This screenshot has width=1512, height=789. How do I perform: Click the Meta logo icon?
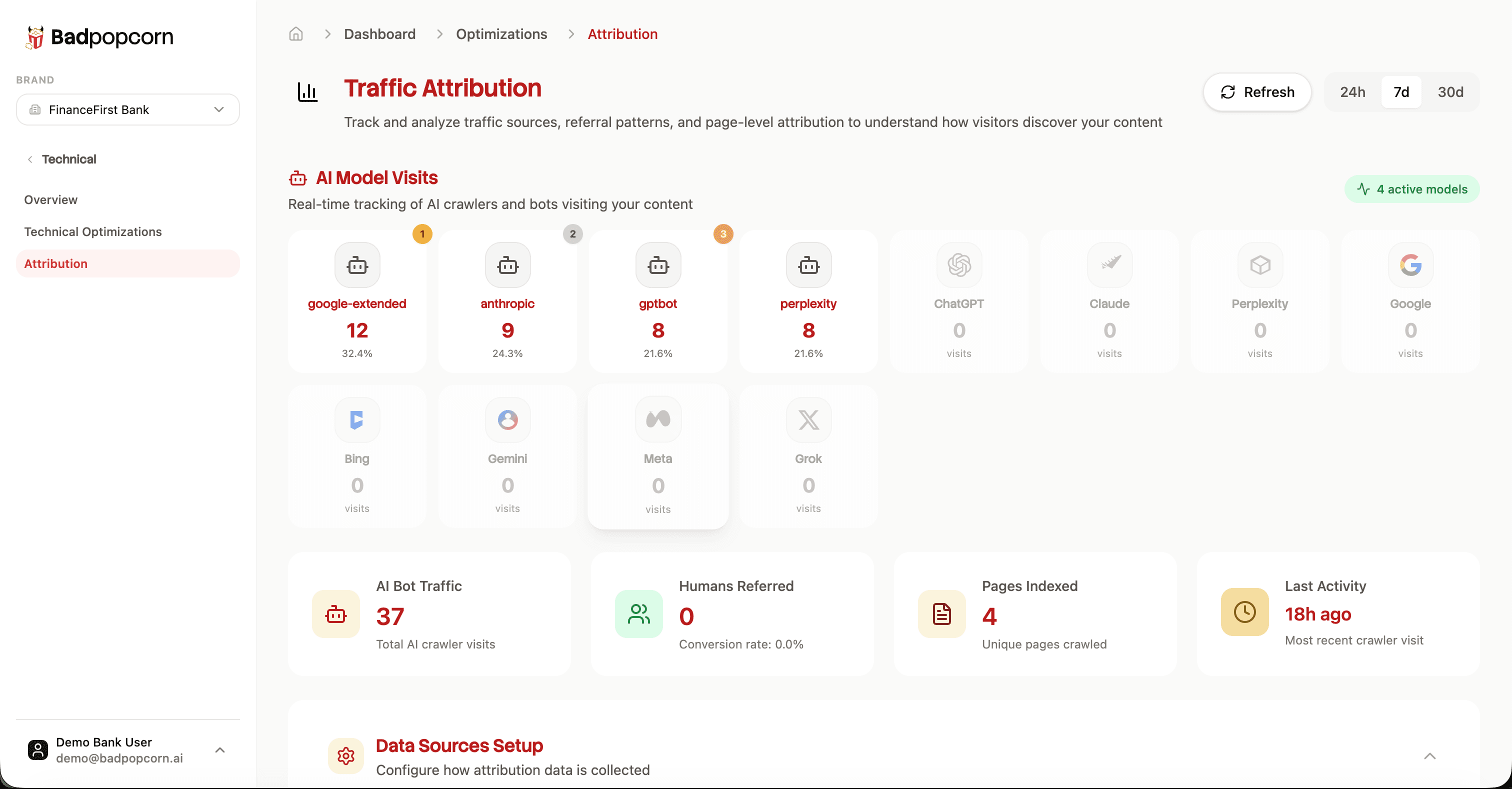[658, 419]
